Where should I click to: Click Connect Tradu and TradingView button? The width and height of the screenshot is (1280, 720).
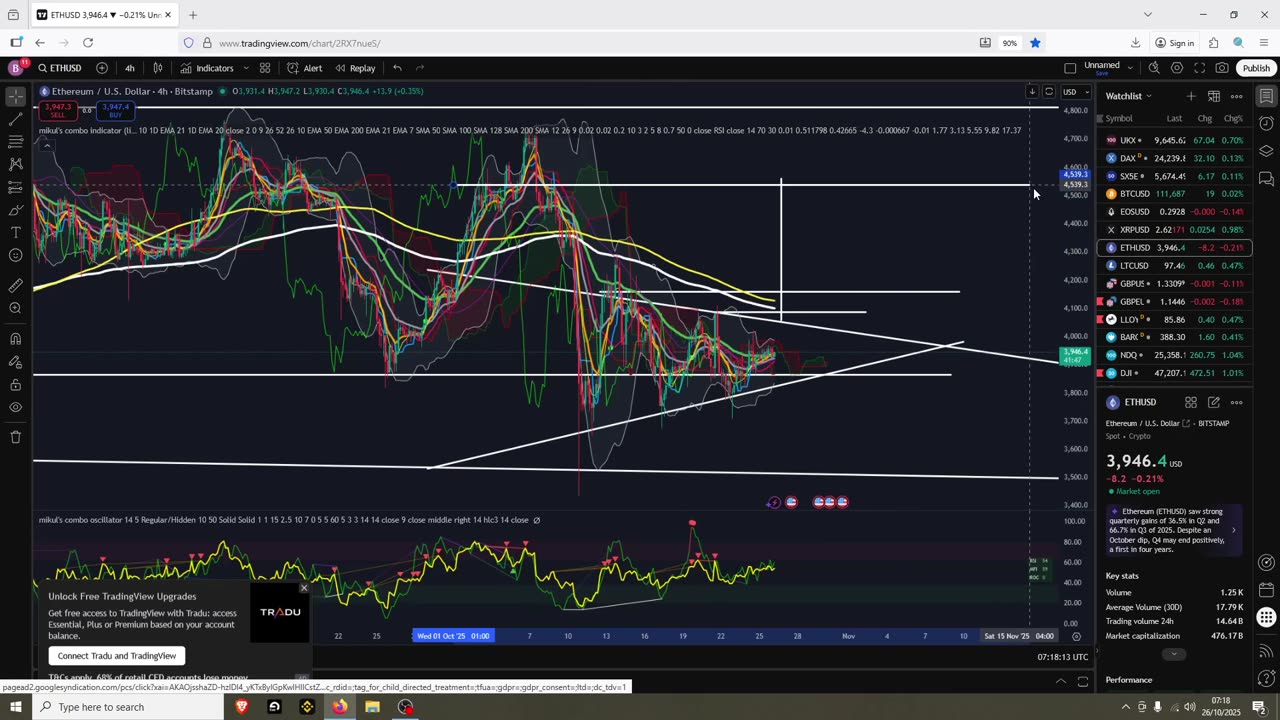[116, 656]
